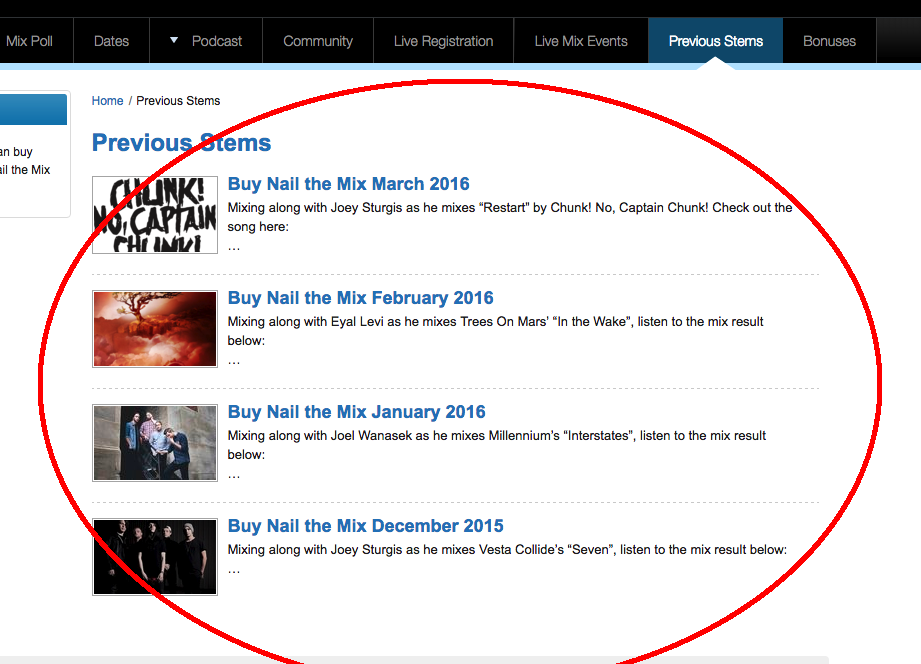
Task: Follow the Home breadcrumb link
Action: click(x=107, y=101)
